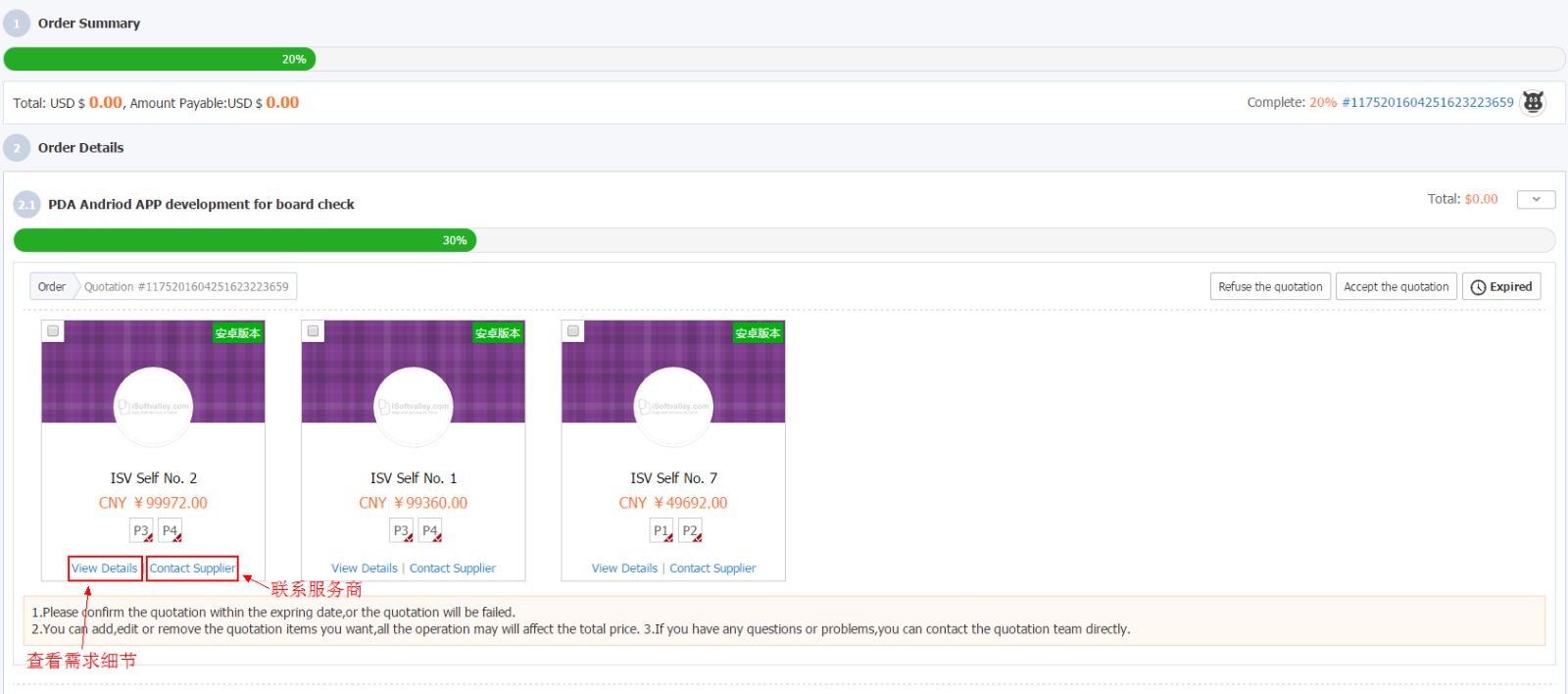Click the P4 badge under ISV Self No. 1
1568x694 pixels.
(430, 530)
